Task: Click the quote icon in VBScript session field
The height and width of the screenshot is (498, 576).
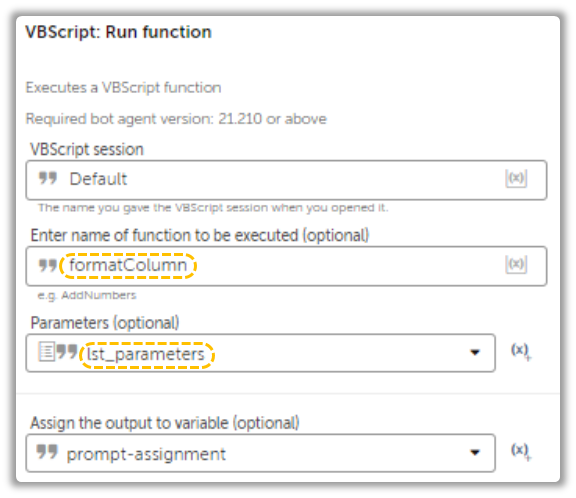Action: tap(48, 178)
